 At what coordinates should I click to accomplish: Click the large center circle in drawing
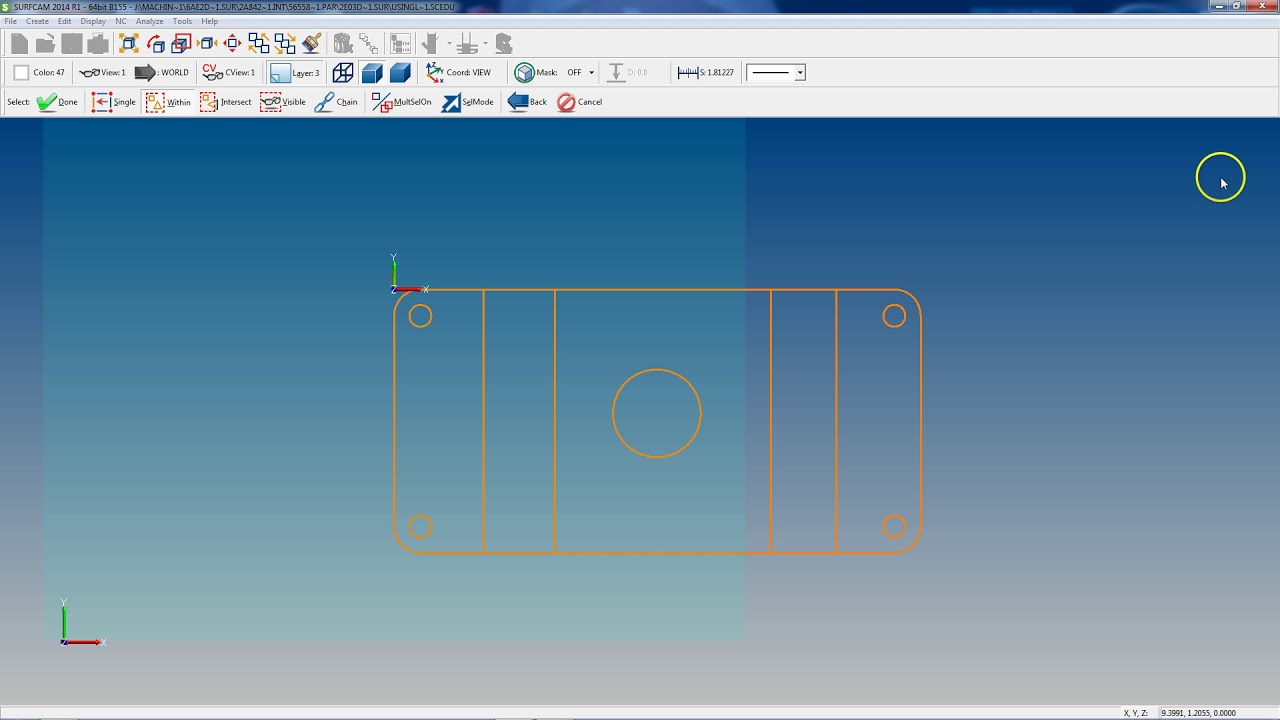click(x=657, y=414)
